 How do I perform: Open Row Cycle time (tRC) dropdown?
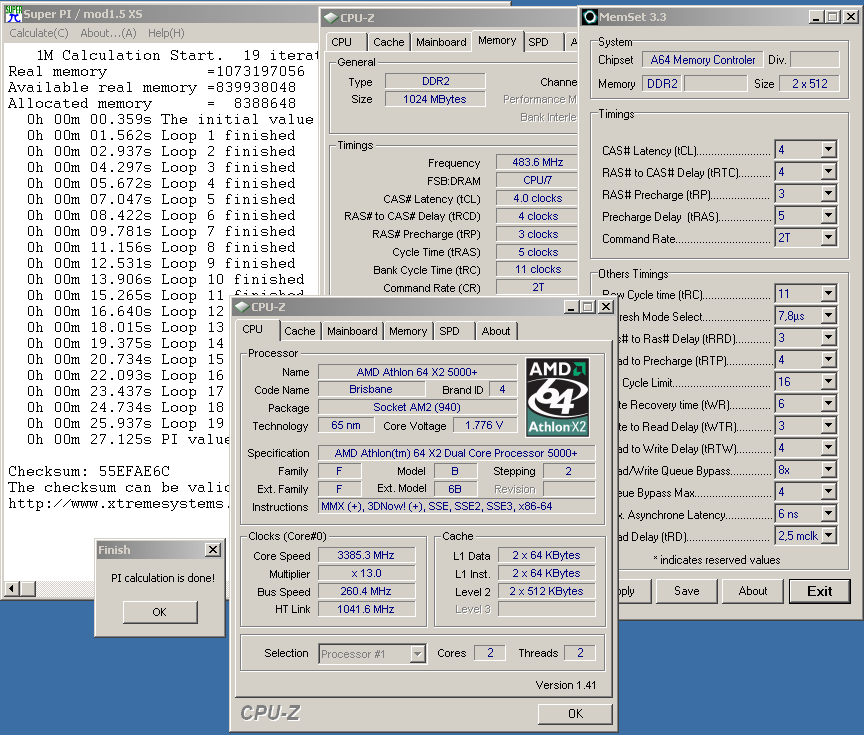click(x=828, y=294)
